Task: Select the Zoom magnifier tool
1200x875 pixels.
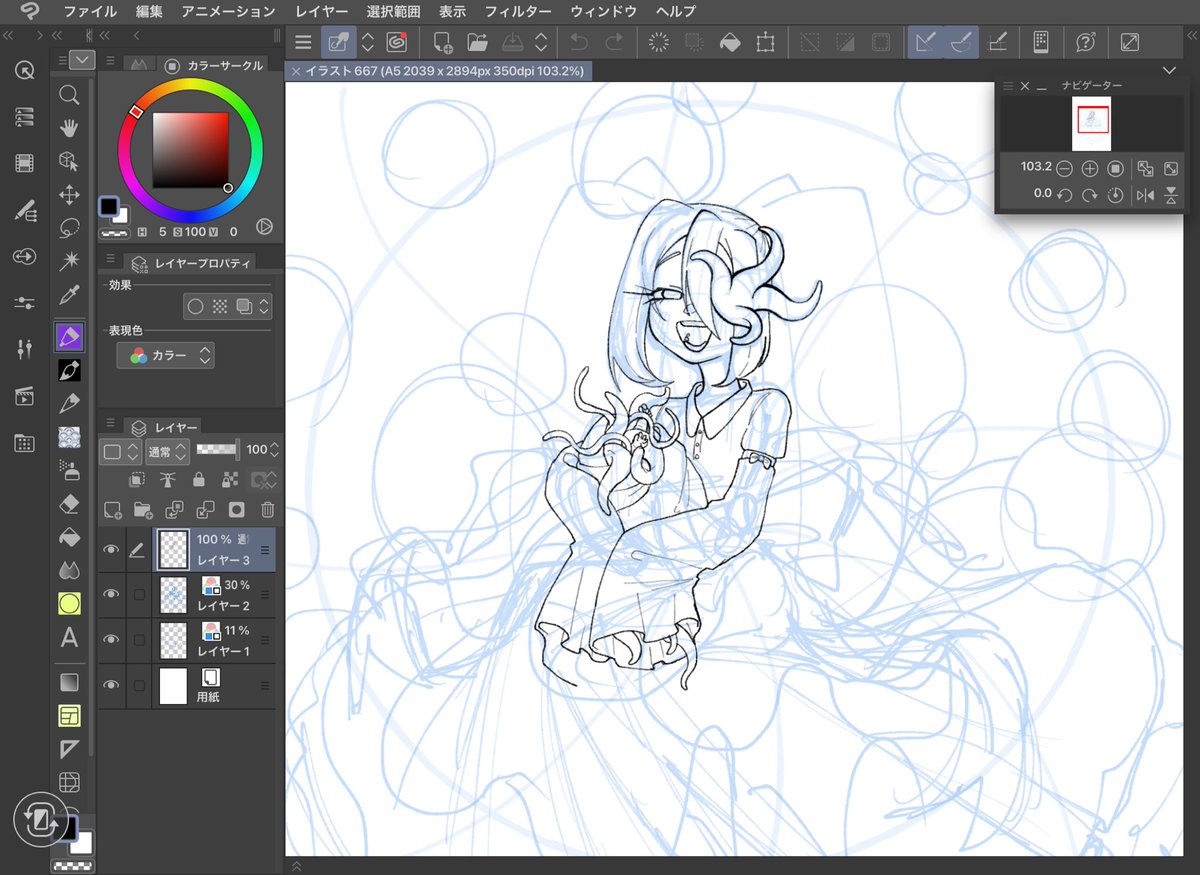Action: 69,95
